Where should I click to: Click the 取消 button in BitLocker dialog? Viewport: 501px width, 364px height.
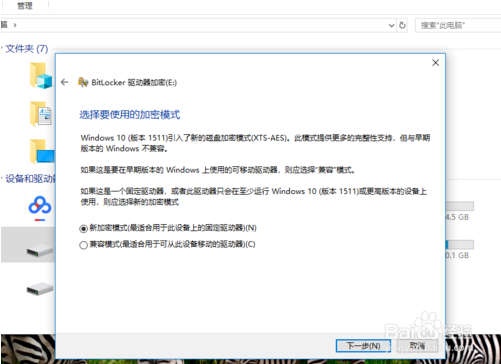(417, 346)
